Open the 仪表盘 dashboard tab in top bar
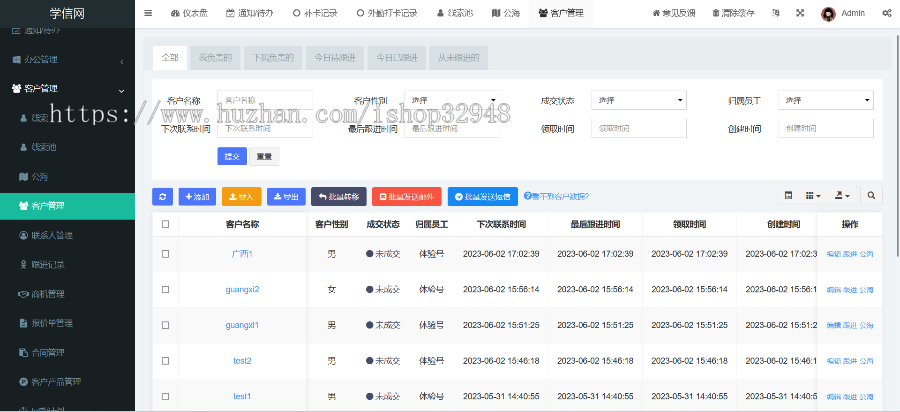Viewport: 900px width, 412px height. tap(189, 13)
